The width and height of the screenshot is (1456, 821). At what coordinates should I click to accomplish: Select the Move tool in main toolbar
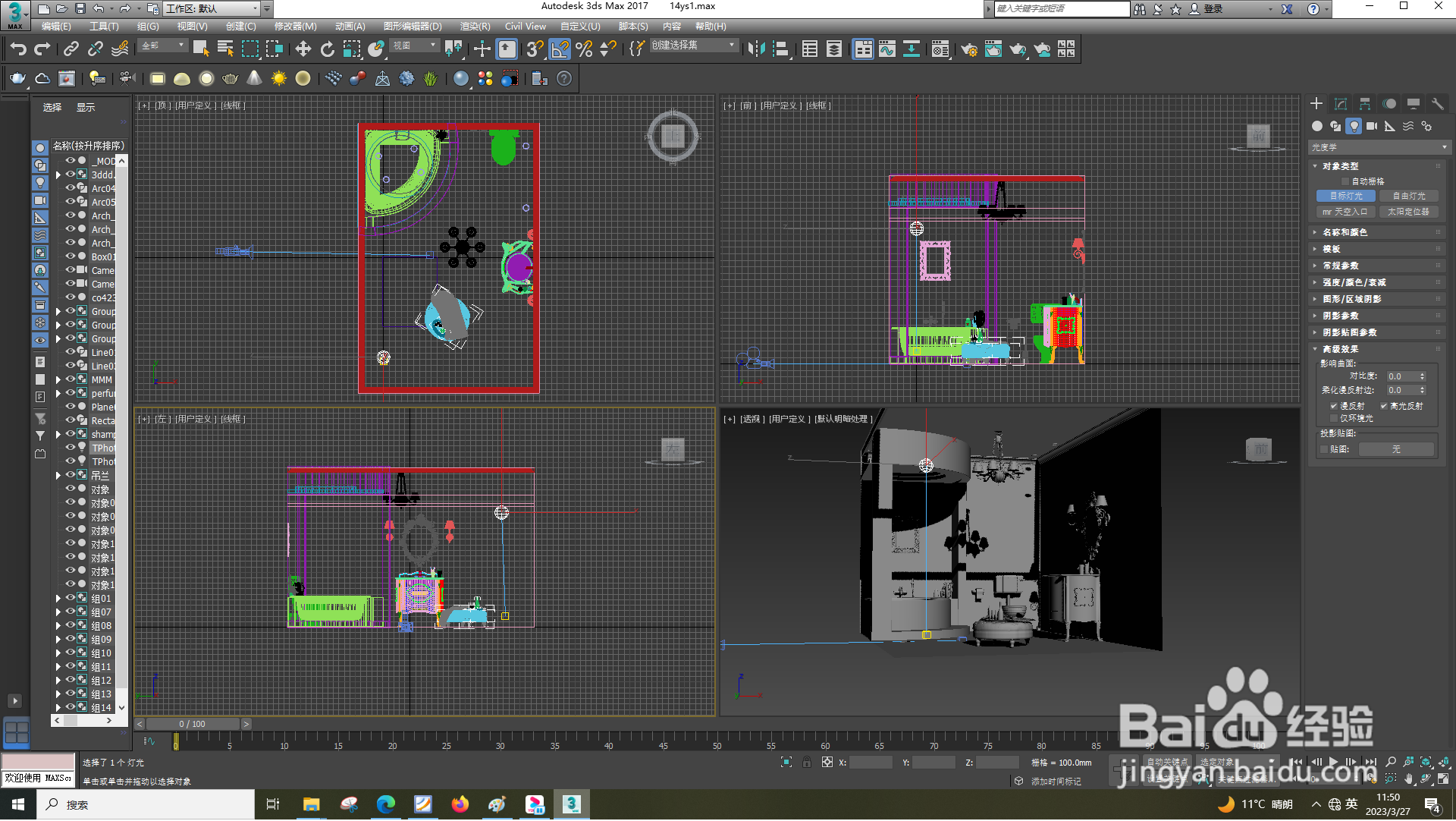pyautogui.click(x=303, y=49)
